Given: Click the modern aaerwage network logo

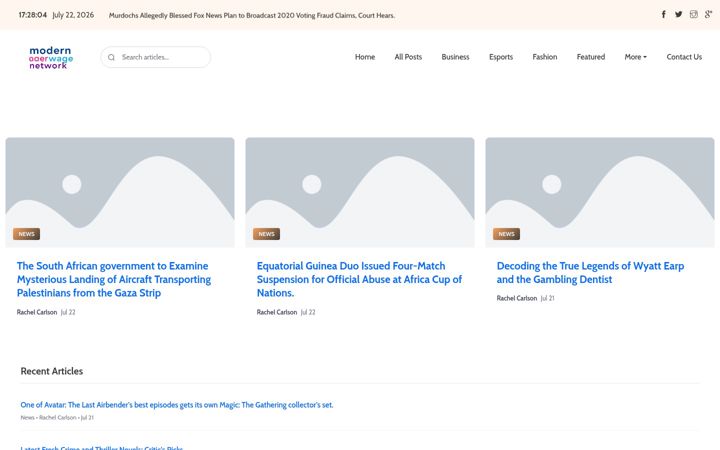Looking at the screenshot, I should click(51, 57).
